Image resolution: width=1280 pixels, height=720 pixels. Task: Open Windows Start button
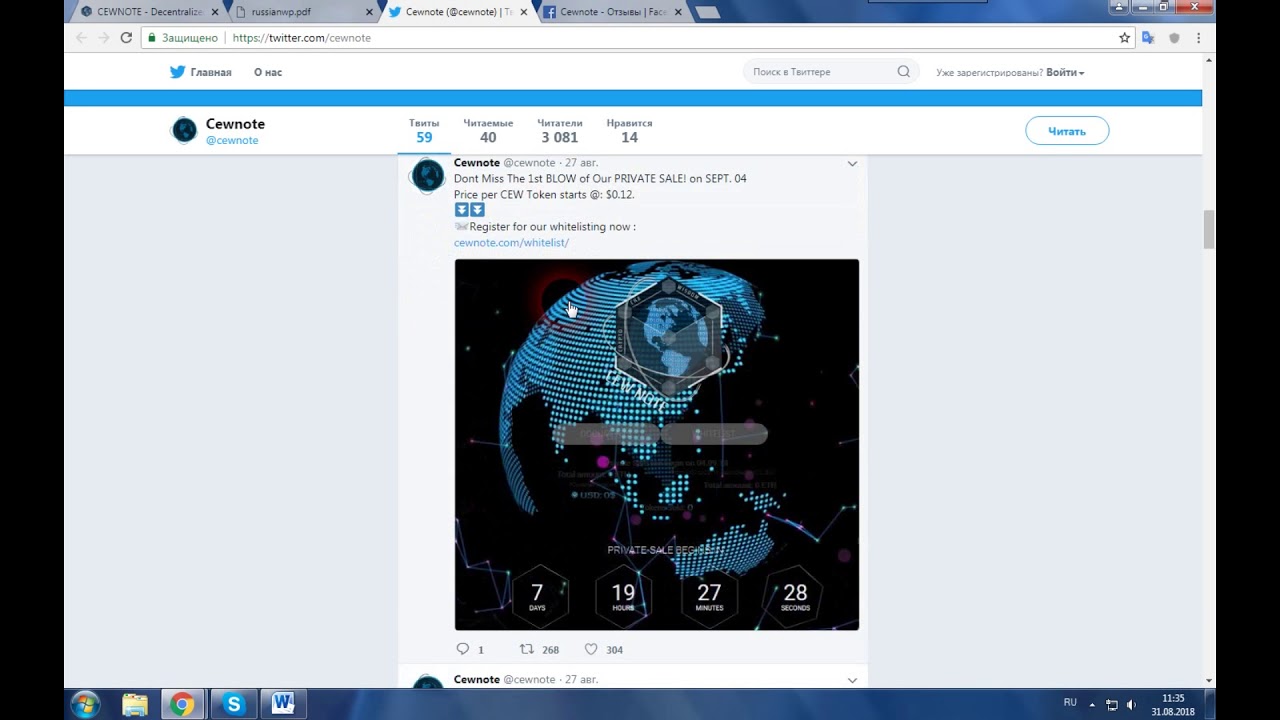pyautogui.click(x=85, y=704)
